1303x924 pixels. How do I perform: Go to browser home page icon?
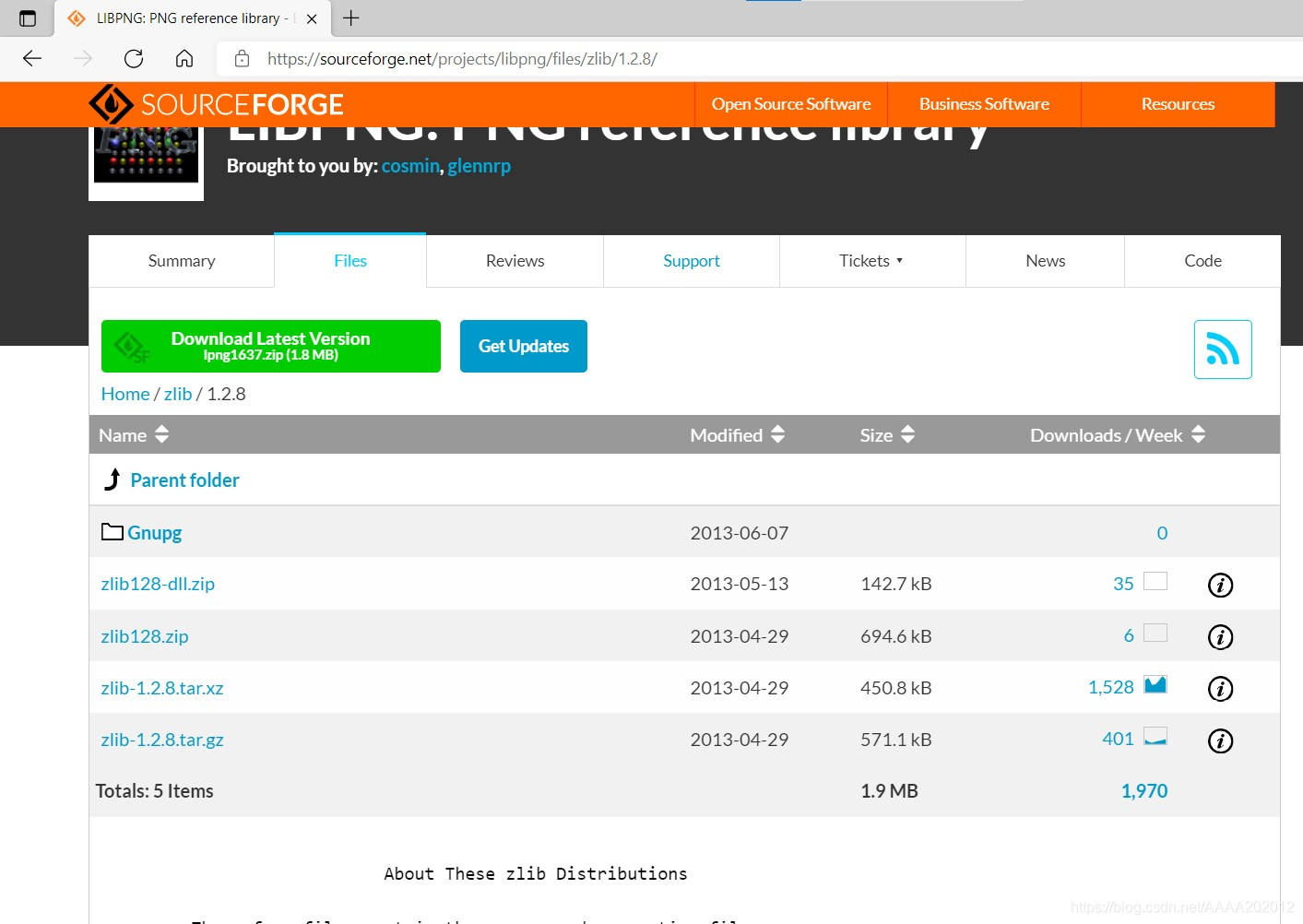[184, 59]
